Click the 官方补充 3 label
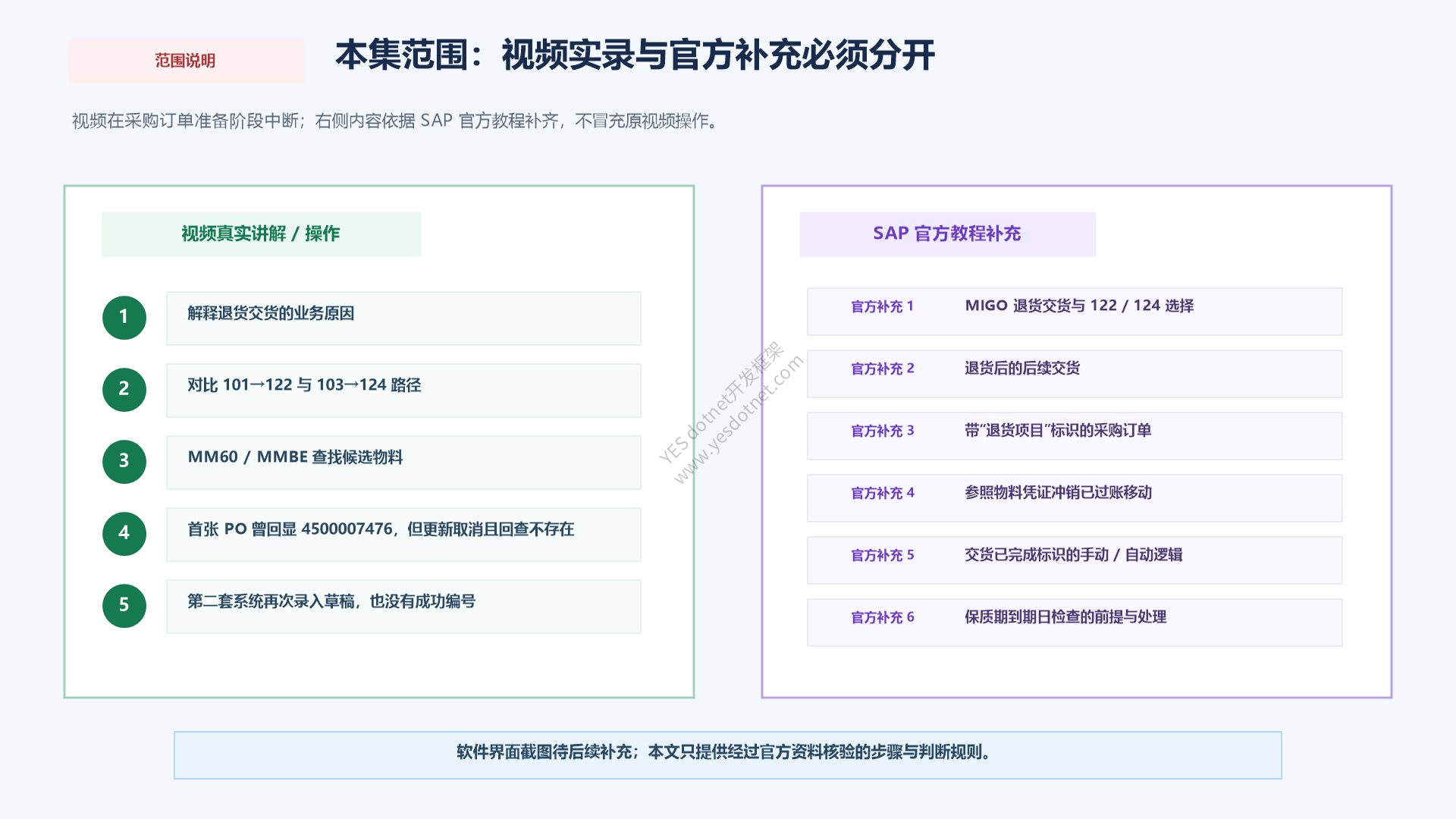 [x=883, y=431]
